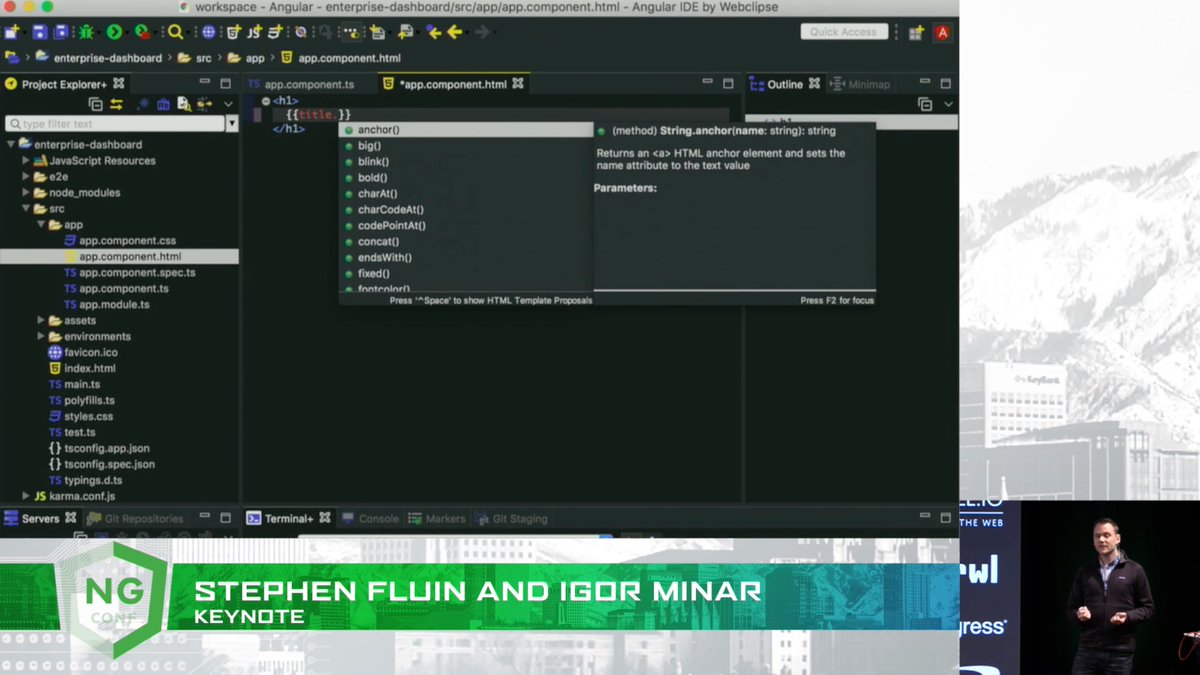1200x675 pixels.
Task: Open the web browser globe icon
Action: coord(208,32)
